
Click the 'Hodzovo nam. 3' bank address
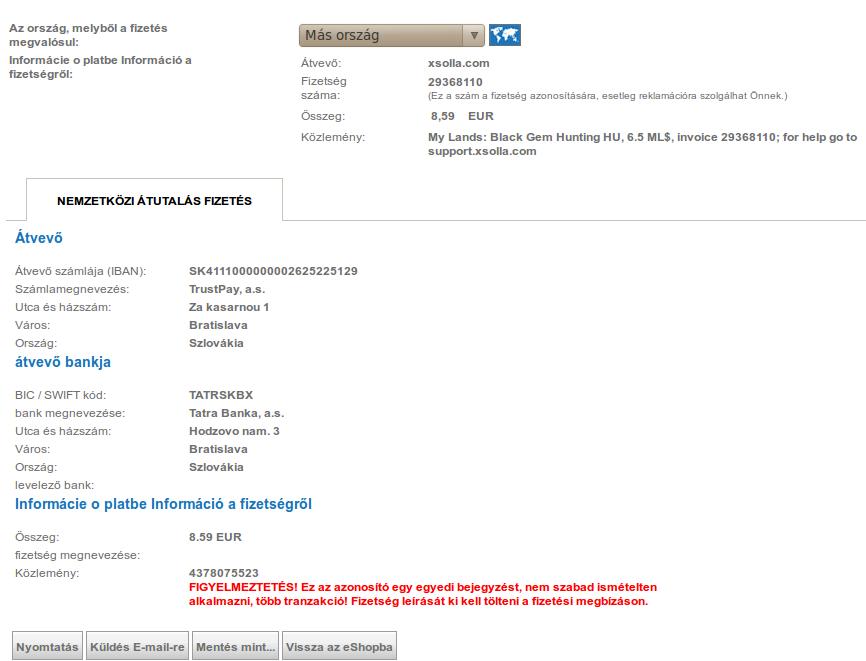click(x=234, y=431)
